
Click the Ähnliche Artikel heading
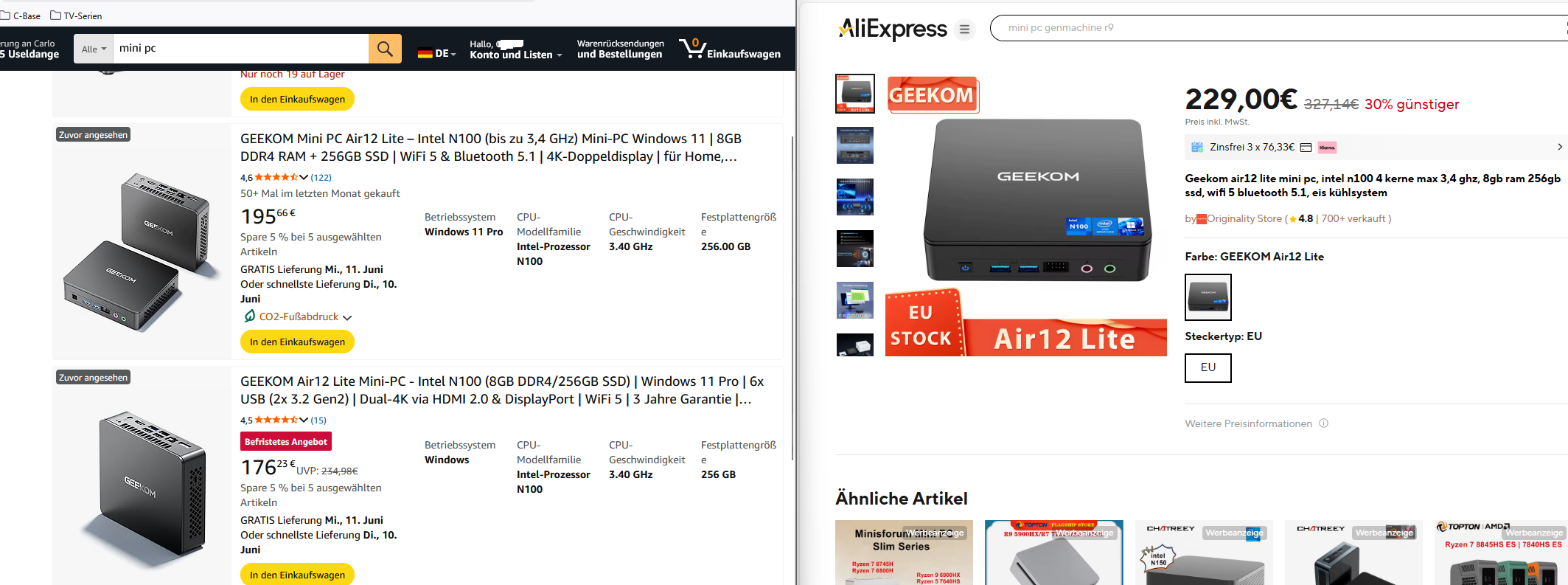[901, 499]
